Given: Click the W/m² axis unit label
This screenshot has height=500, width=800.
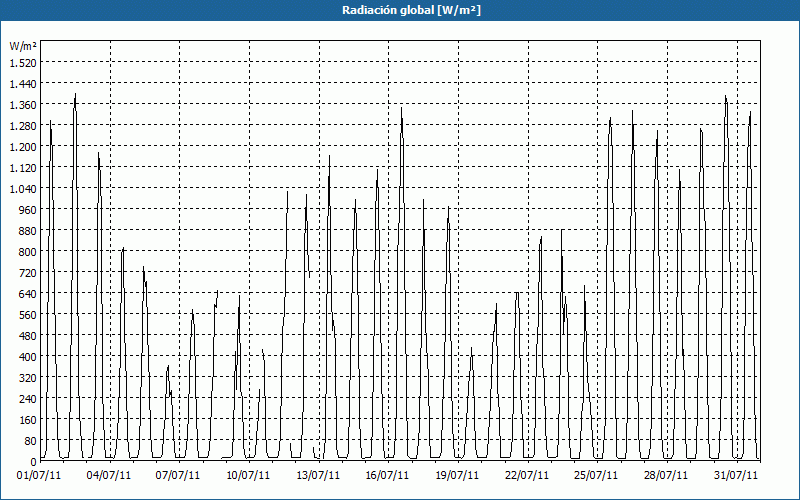Looking at the screenshot, I should click(x=23, y=46).
